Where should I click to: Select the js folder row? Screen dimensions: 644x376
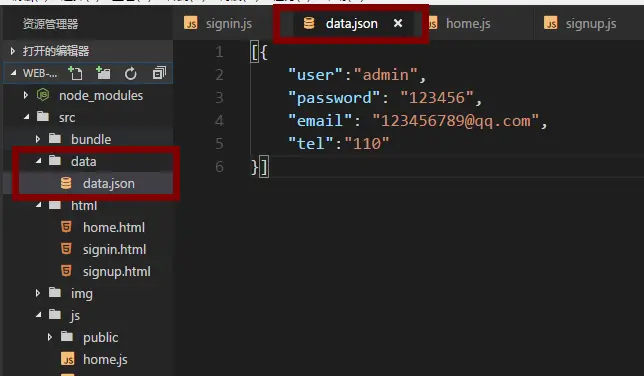(88, 315)
